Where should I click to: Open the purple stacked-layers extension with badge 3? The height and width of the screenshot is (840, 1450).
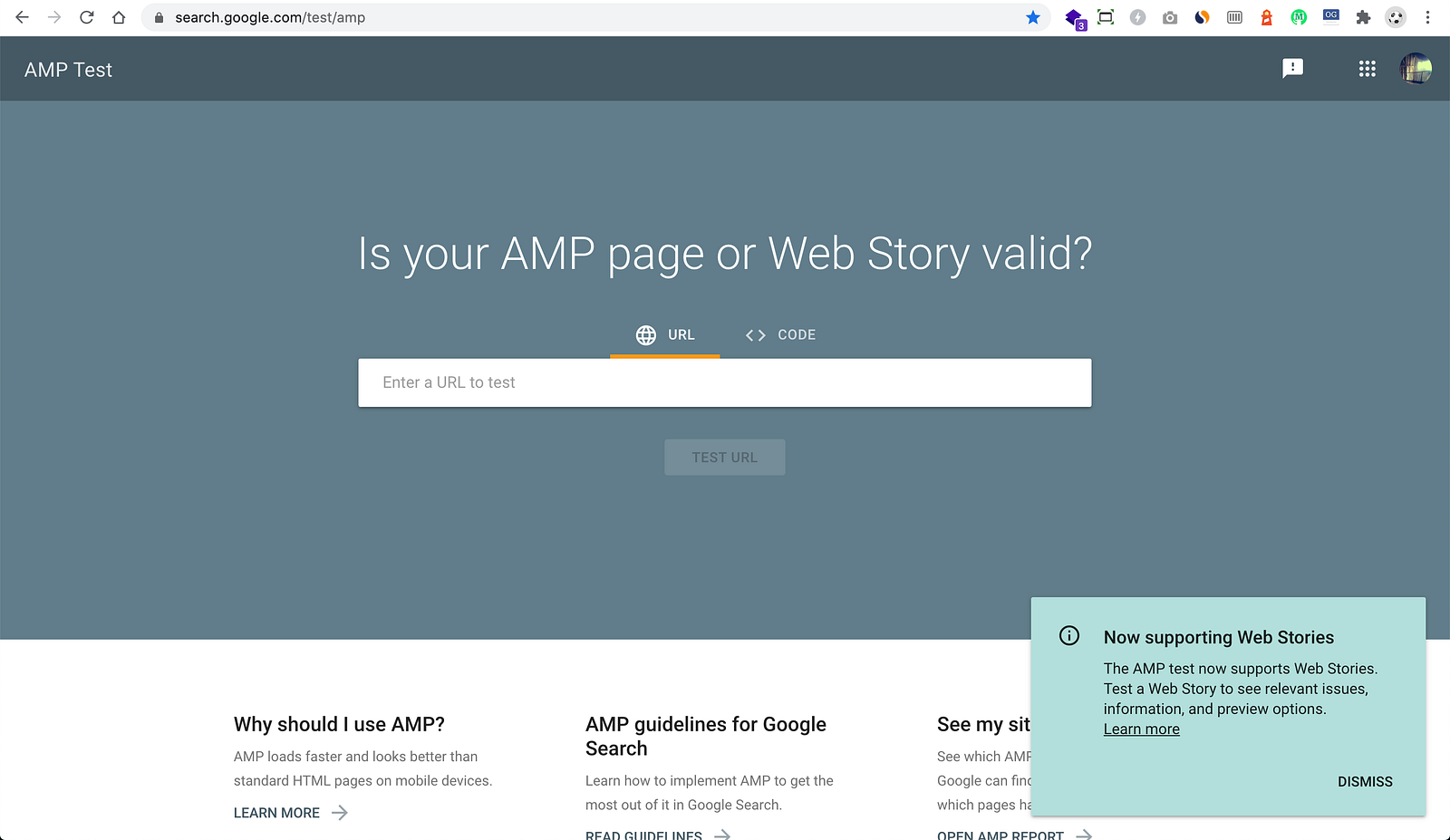[x=1075, y=18]
